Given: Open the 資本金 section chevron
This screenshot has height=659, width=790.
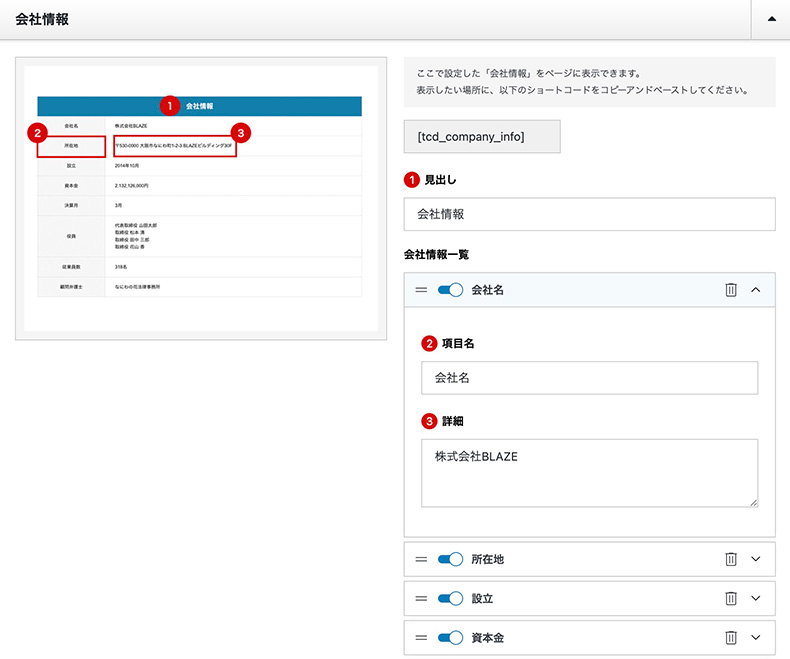Looking at the screenshot, I should coord(756,637).
